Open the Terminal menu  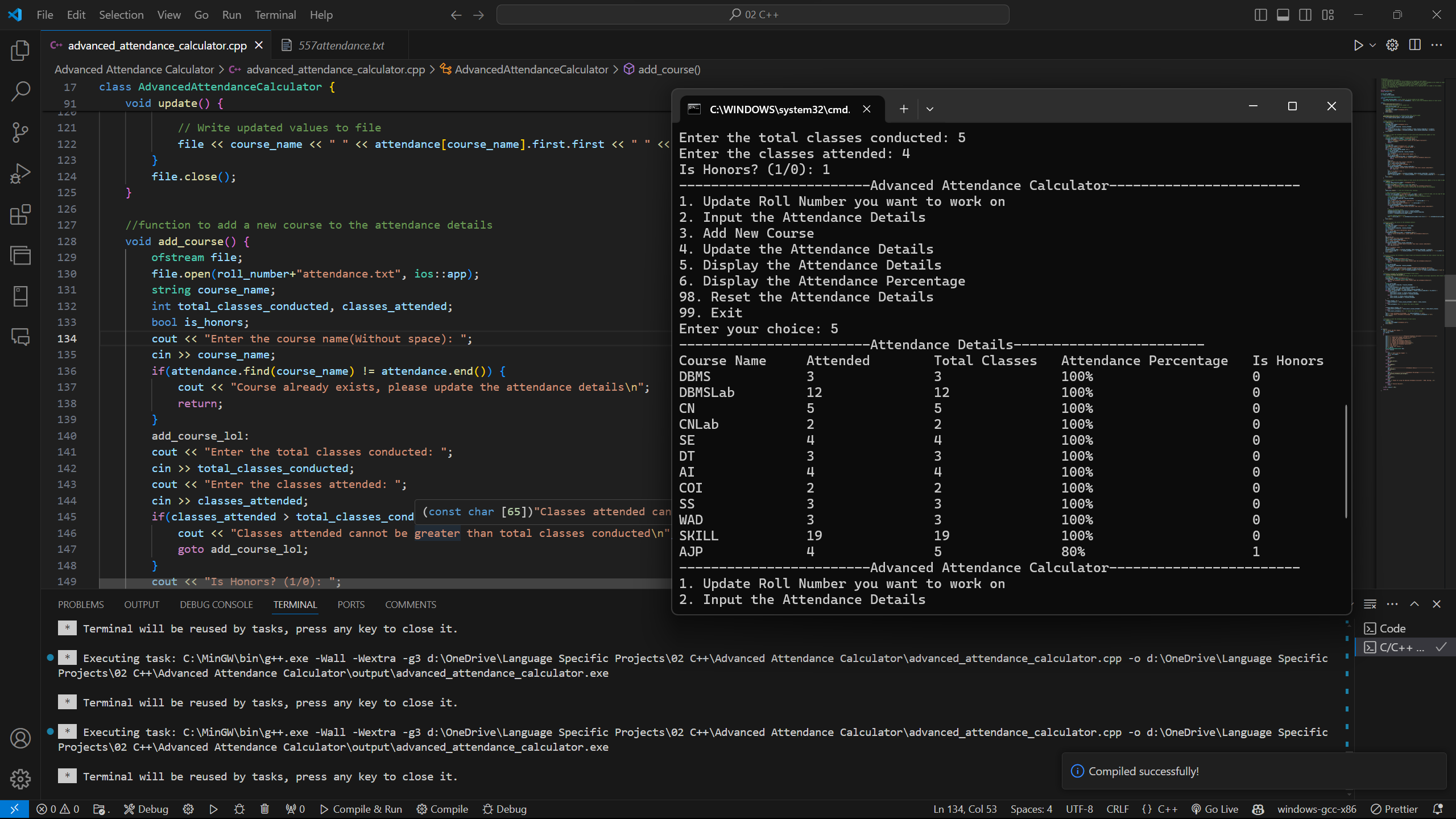point(275,15)
